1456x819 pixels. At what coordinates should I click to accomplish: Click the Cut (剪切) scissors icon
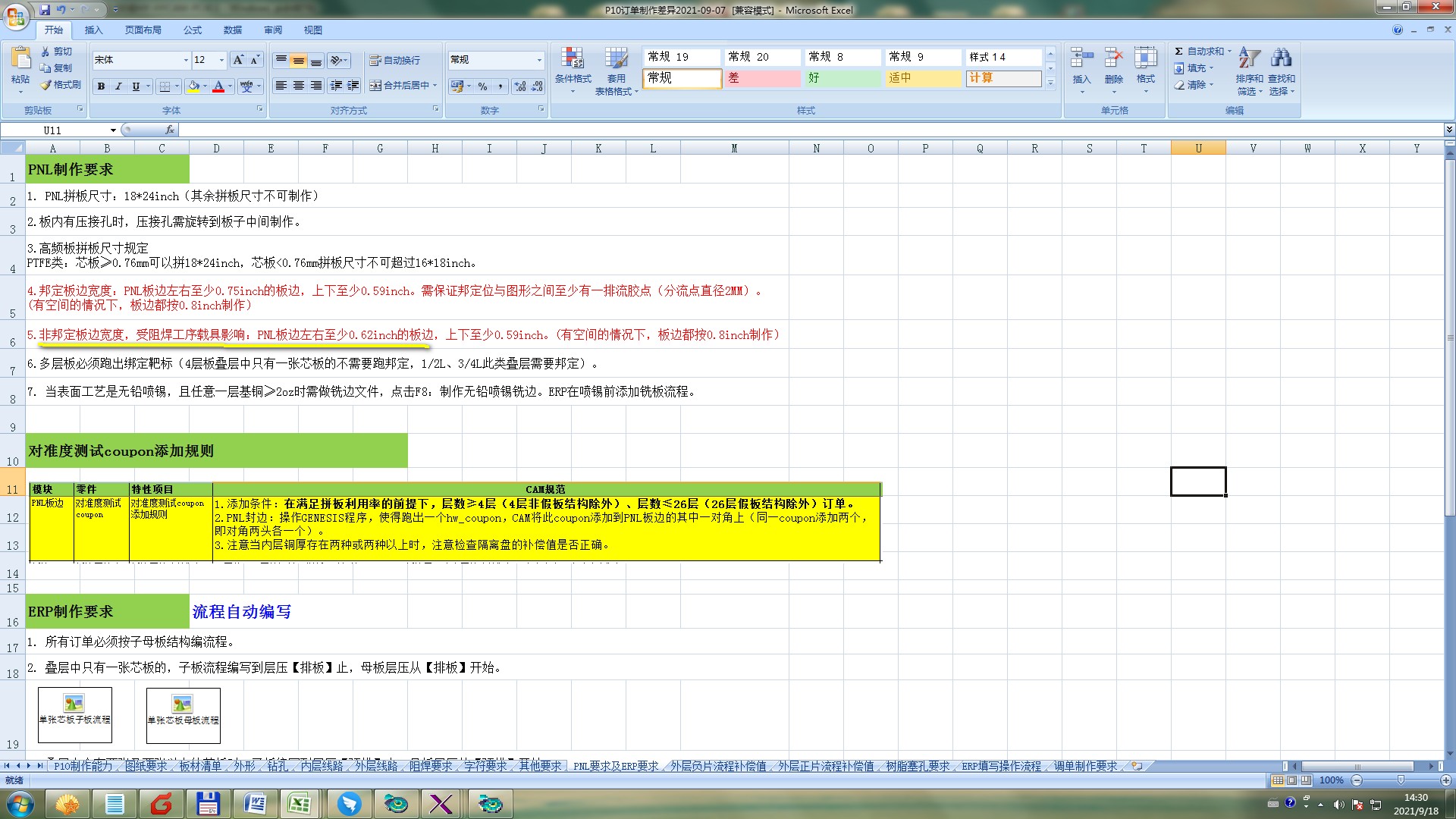(x=45, y=52)
